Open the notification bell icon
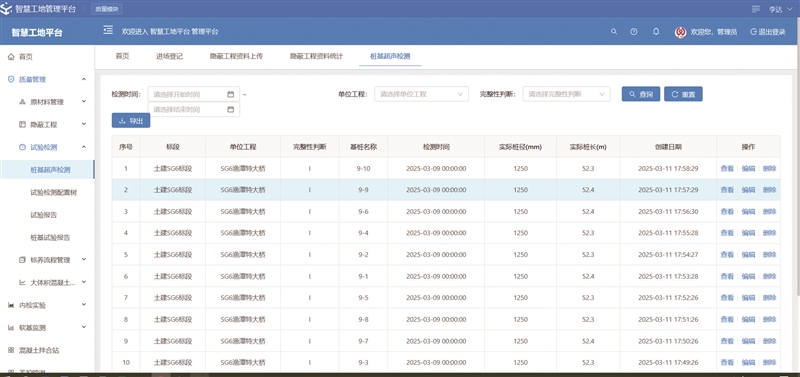Image resolution: width=800 pixels, height=377 pixels. 656,32
